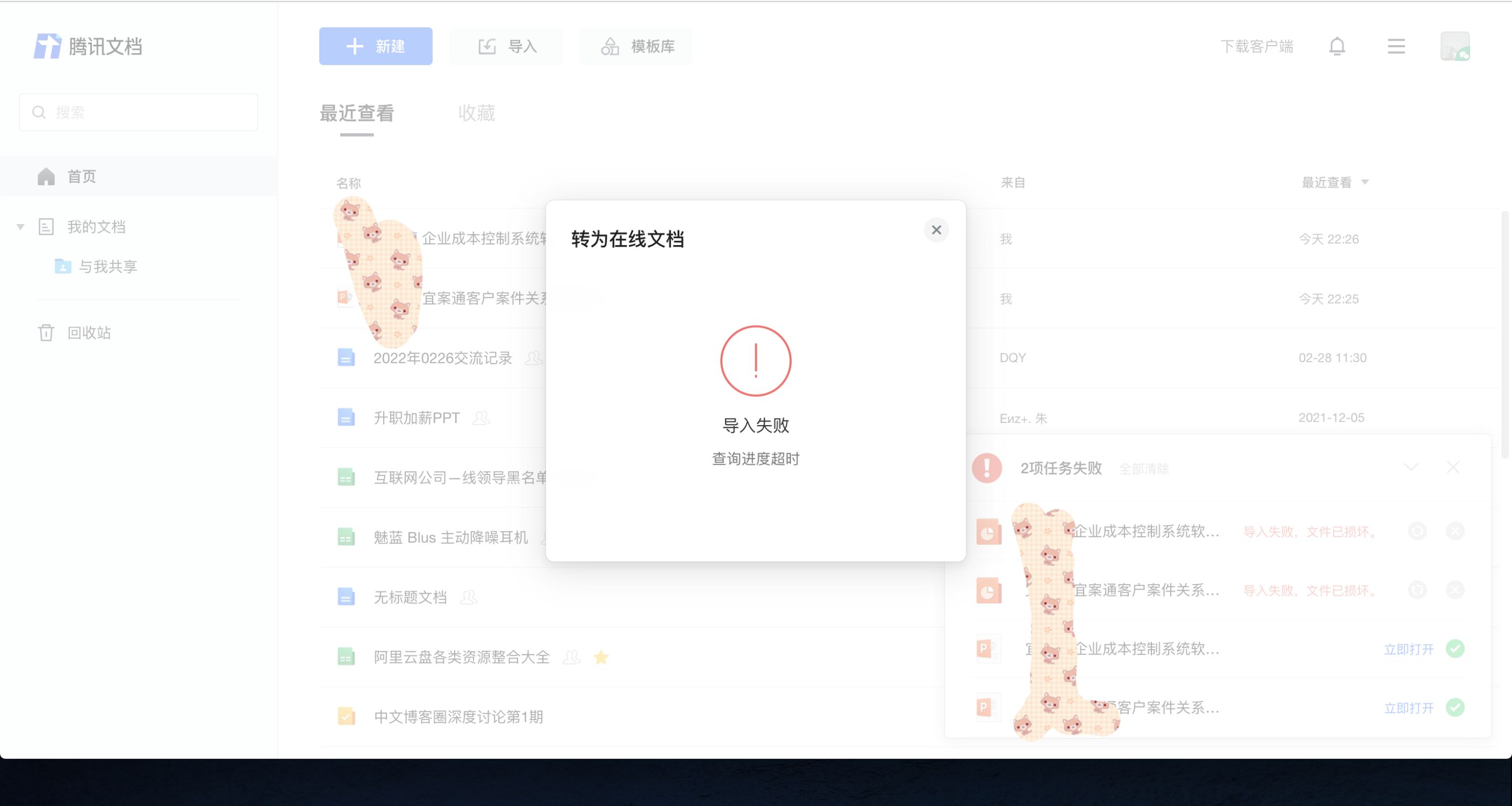Click the 回收站 trash icon
This screenshot has height=806, width=1512.
(46, 333)
